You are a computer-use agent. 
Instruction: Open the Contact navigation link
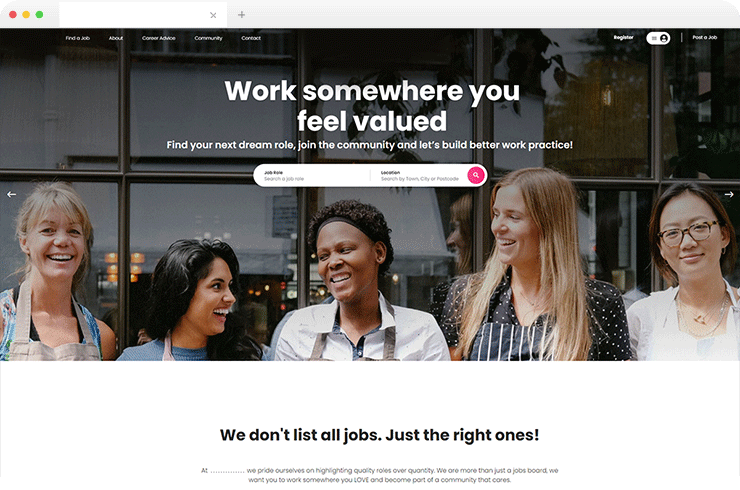coord(251,38)
